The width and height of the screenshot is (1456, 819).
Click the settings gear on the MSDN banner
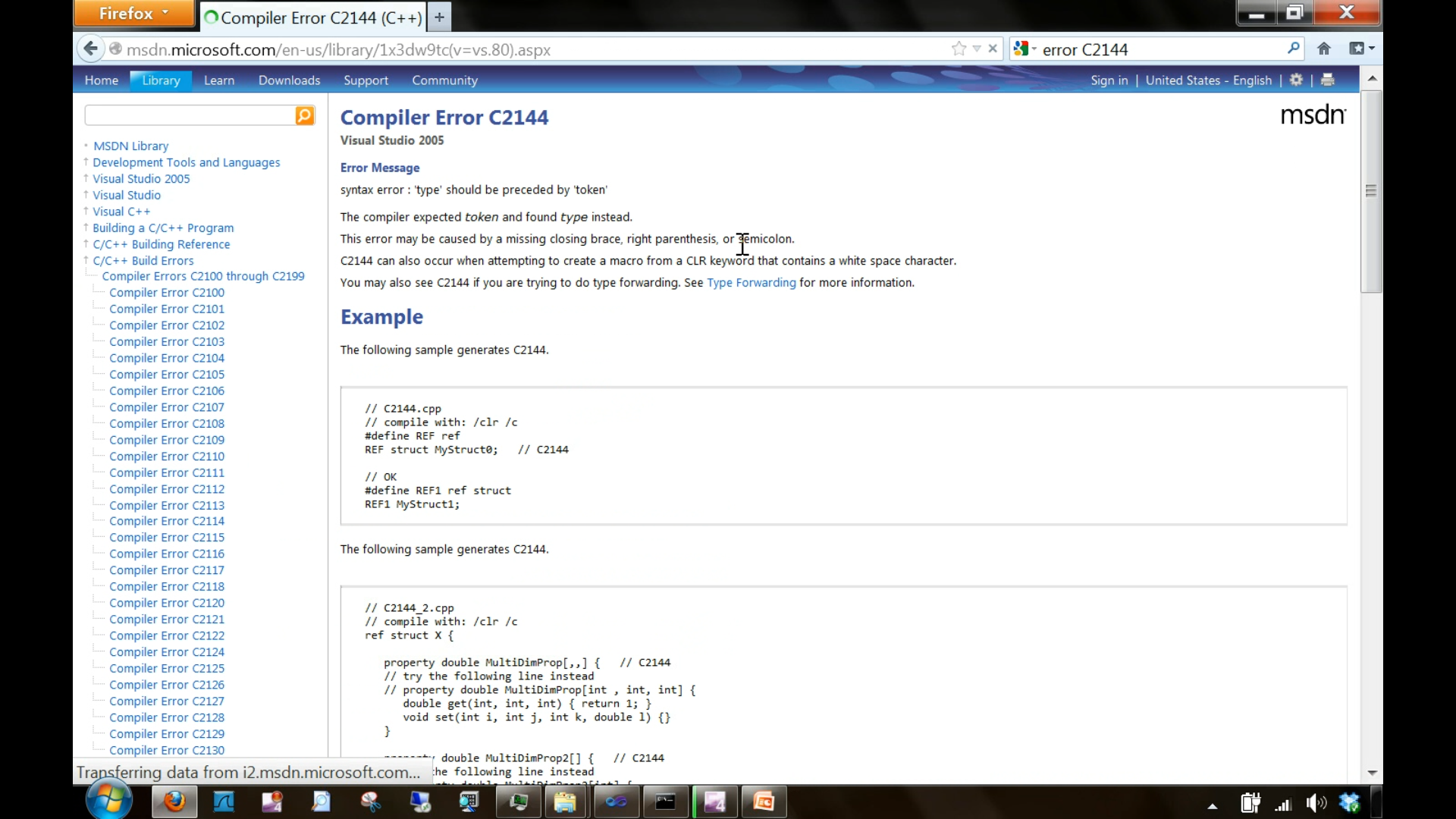pyautogui.click(x=1296, y=80)
